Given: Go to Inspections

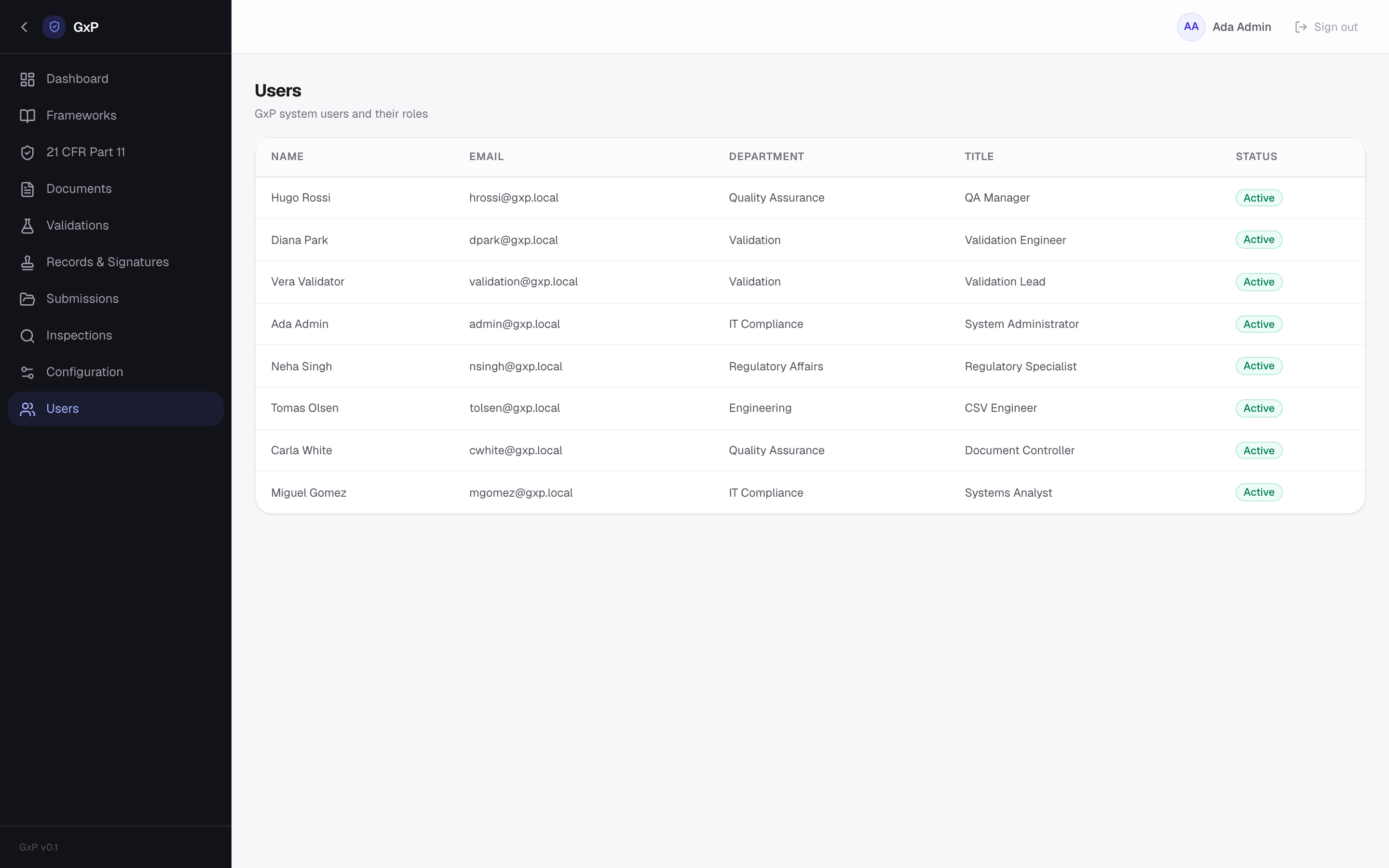Looking at the screenshot, I should tap(115, 336).
